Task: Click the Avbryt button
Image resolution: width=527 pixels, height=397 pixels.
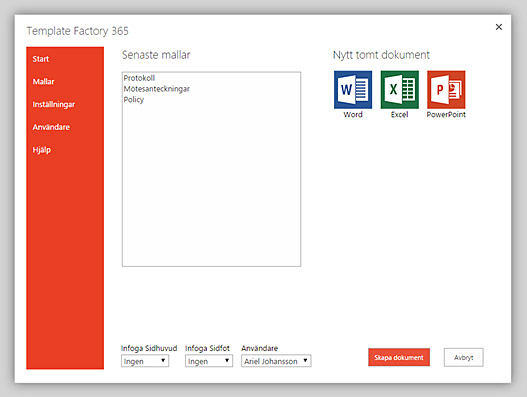Action: (463, 357)
